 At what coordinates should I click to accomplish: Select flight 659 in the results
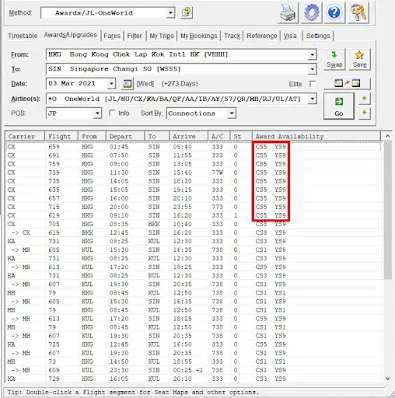click(193, 147)
